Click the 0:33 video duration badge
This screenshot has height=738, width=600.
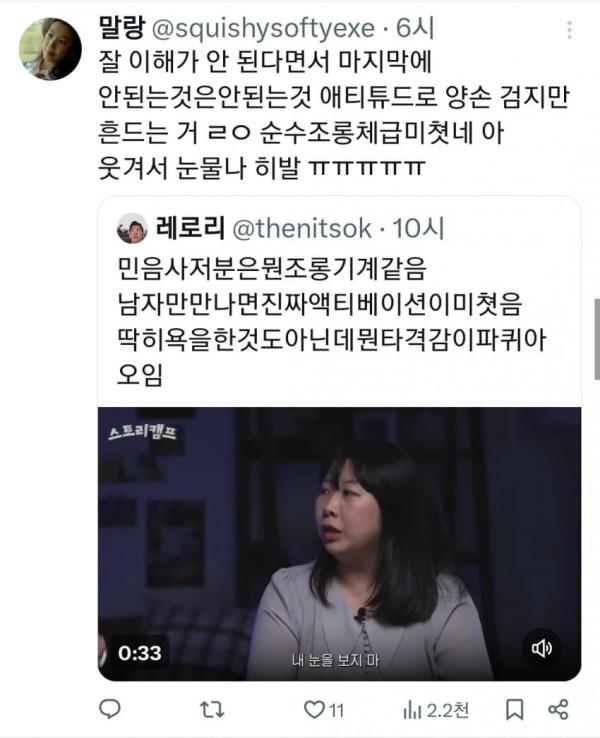click(139, 653)
